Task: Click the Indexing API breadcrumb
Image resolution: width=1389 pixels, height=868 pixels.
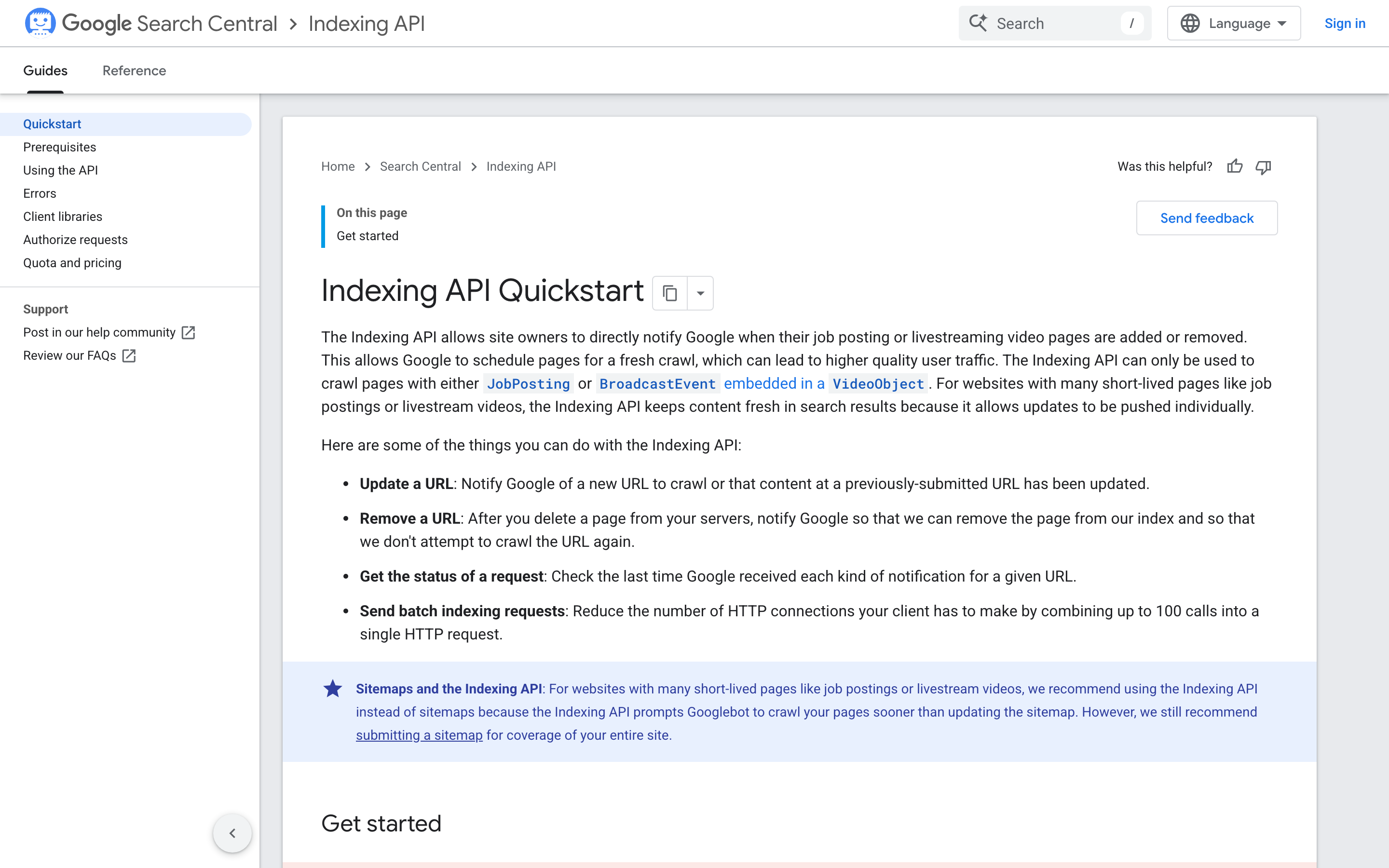Action: [521, 166]
